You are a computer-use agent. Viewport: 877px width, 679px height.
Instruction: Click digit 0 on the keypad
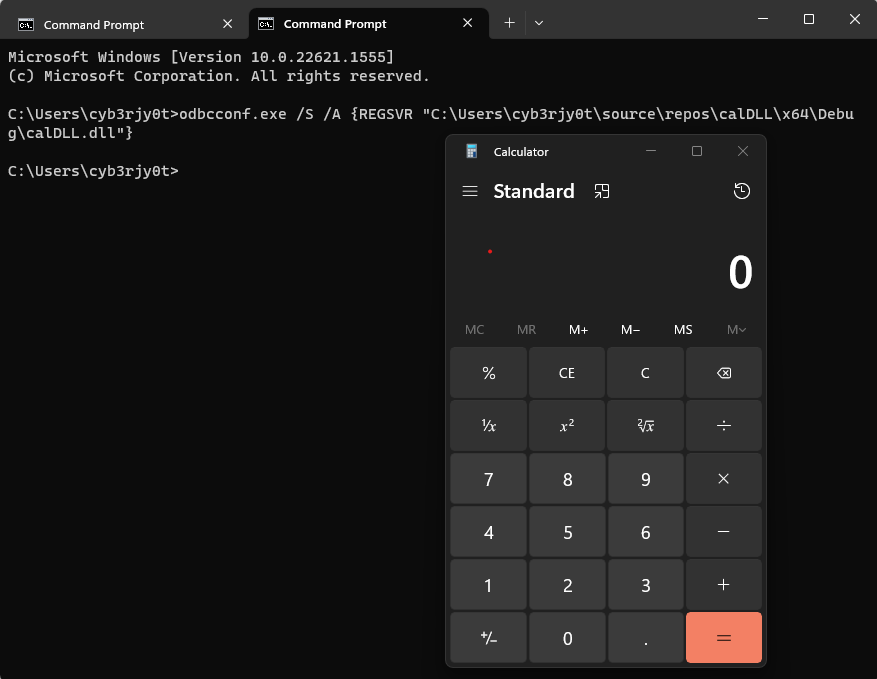pyautogui.click(x=567, y=638)
